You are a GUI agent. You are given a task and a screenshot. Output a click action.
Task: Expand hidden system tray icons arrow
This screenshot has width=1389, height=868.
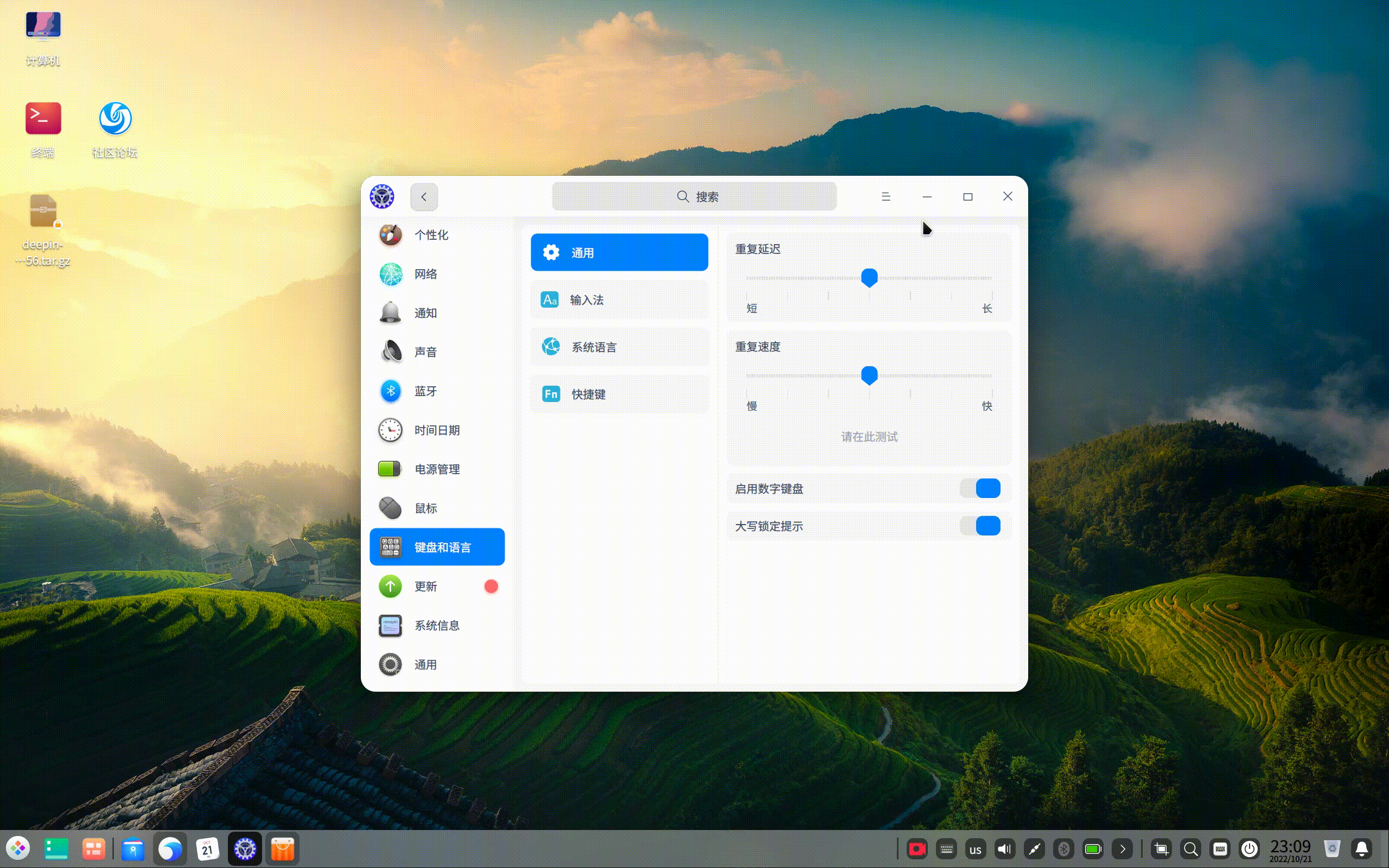pyautogui.click(x=1122, y=848)
